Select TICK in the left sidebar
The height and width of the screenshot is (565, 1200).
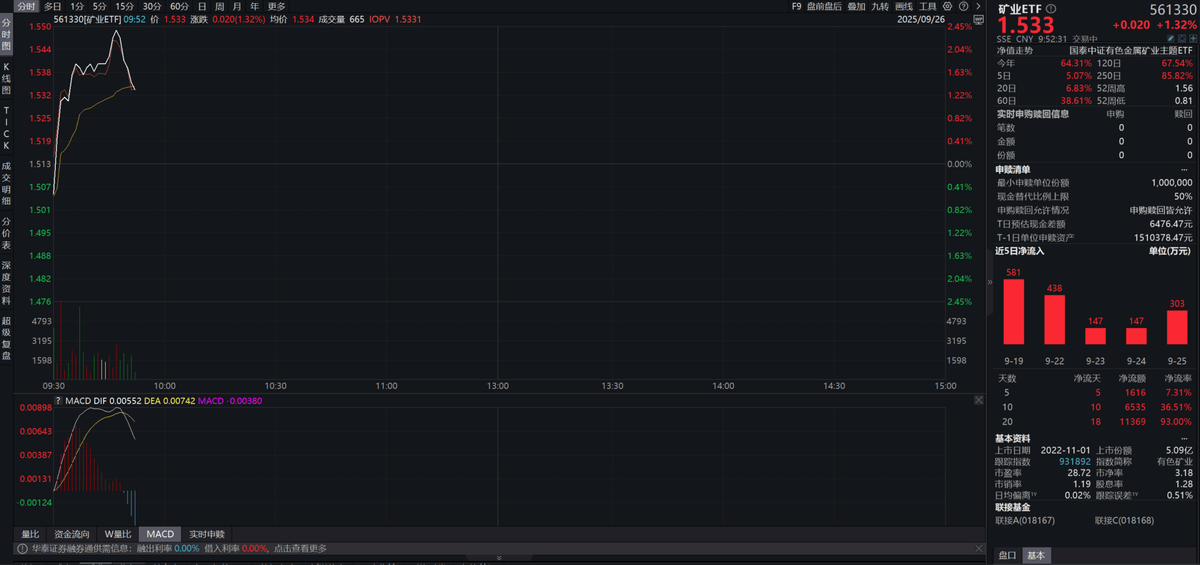click(x=6, y=127)
